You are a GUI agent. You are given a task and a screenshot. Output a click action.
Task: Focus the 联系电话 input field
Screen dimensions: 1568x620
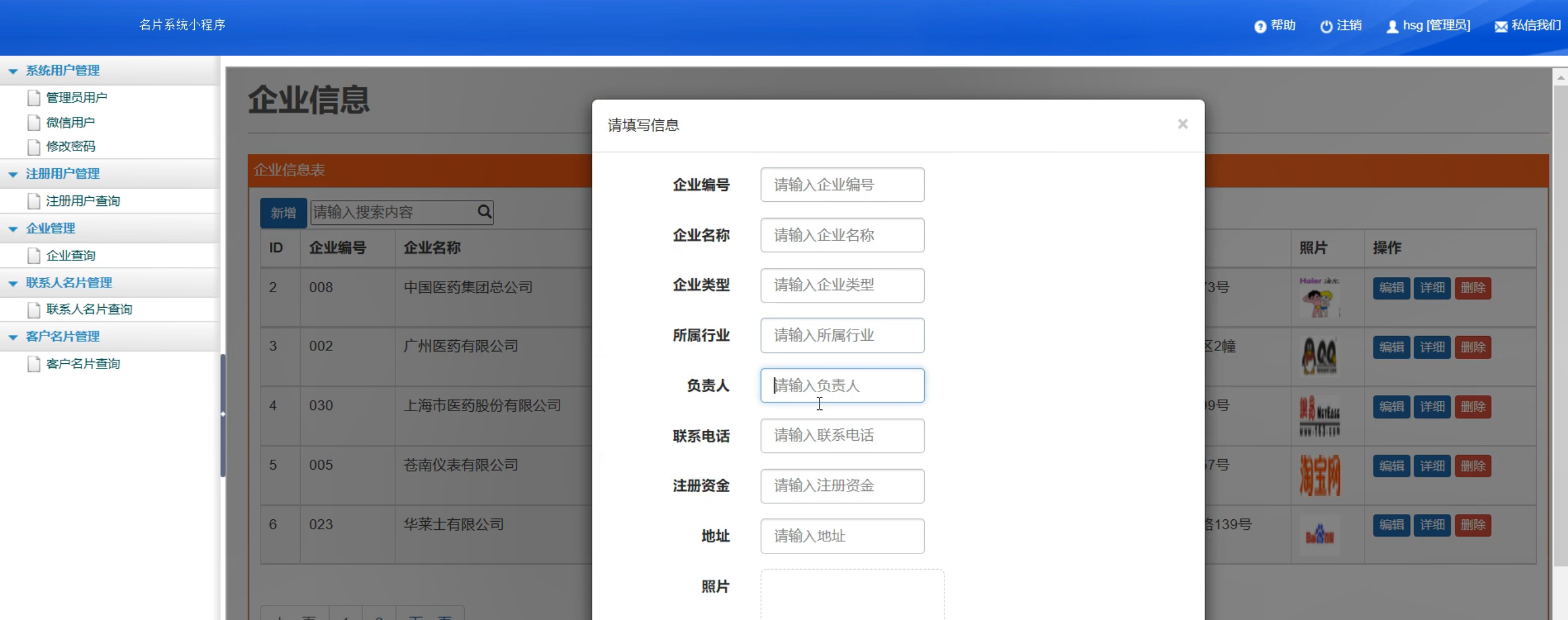[843, 436]
